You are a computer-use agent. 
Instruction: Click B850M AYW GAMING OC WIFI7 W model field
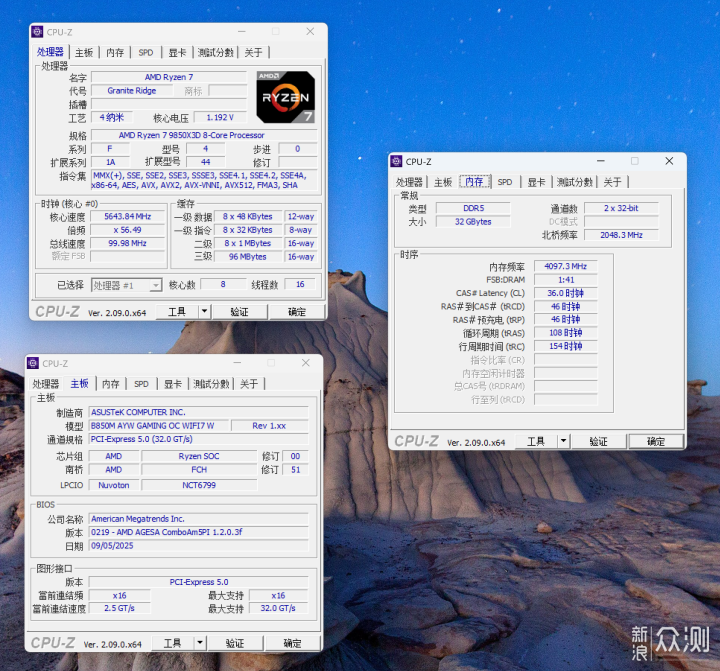click(x=158, y=426)
